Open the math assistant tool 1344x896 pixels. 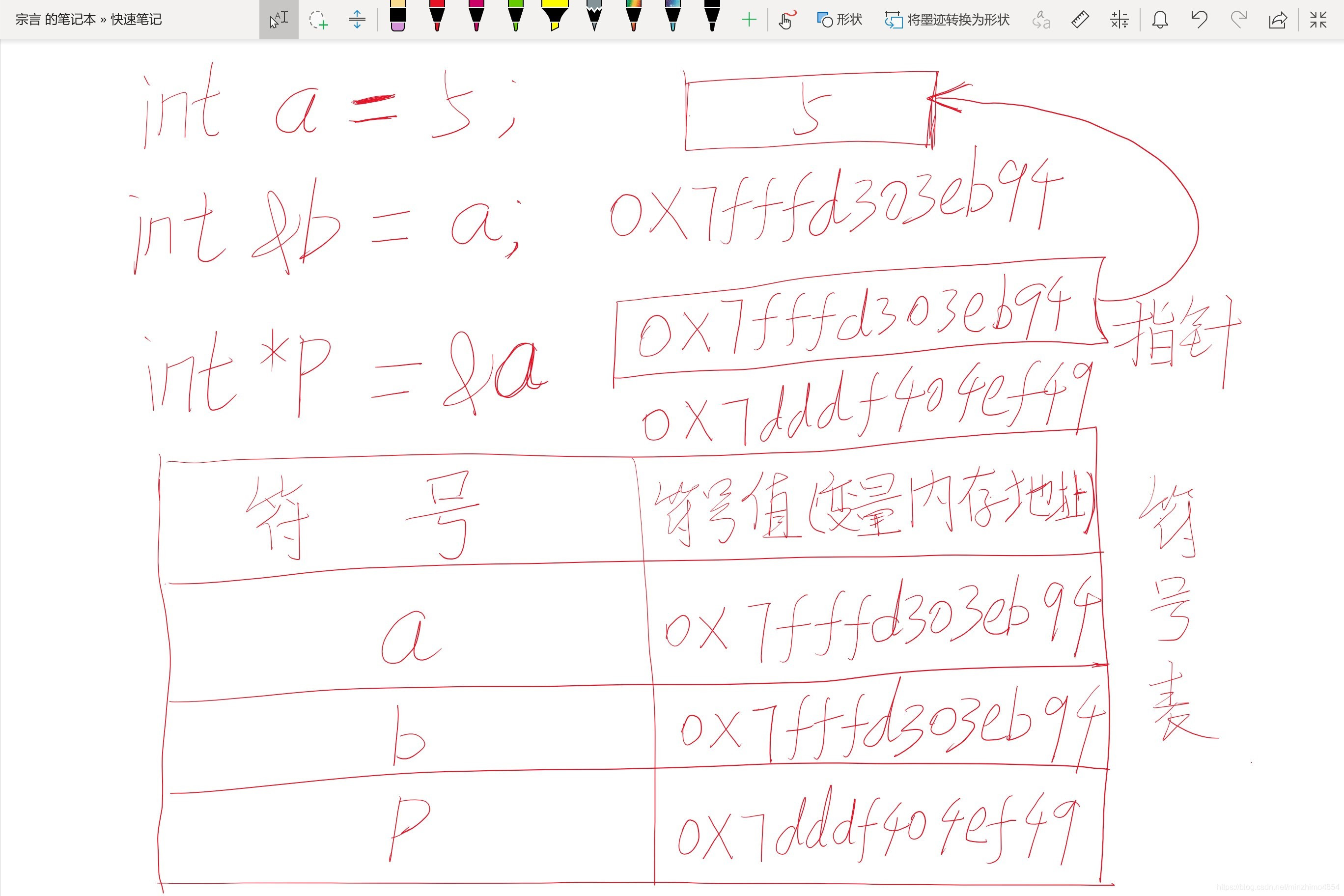[x=1120, y=20]
